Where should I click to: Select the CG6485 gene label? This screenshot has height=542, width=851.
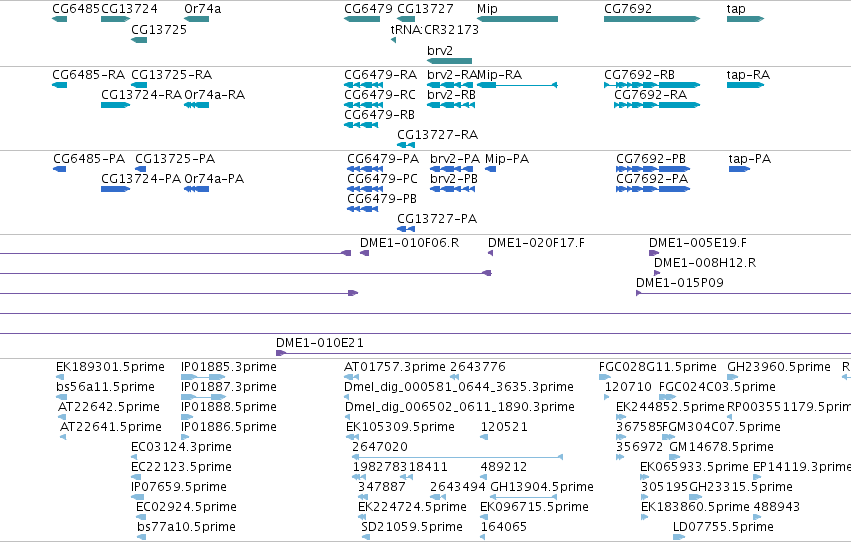pos(76,9)
